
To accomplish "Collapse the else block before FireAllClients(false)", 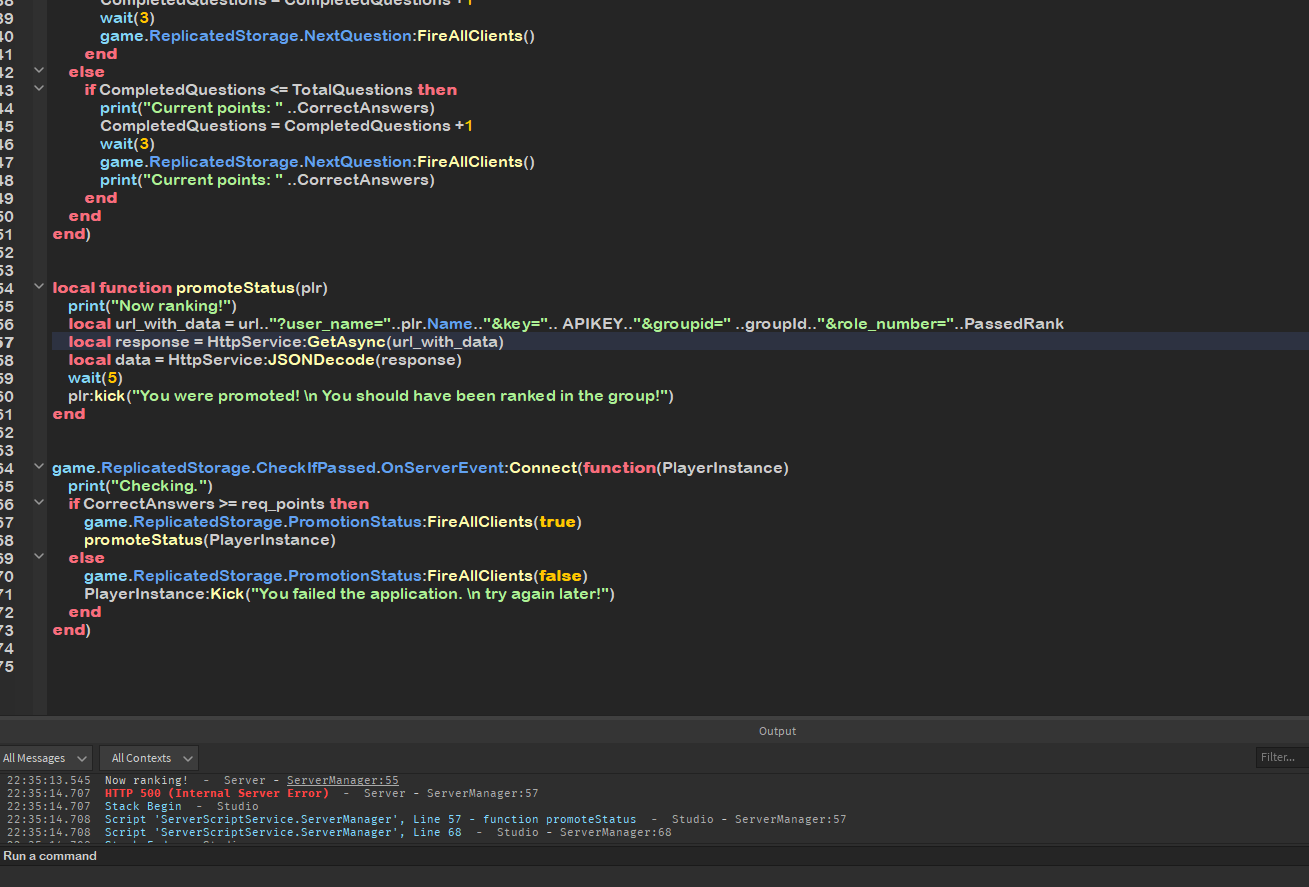I will pos(39,556).
